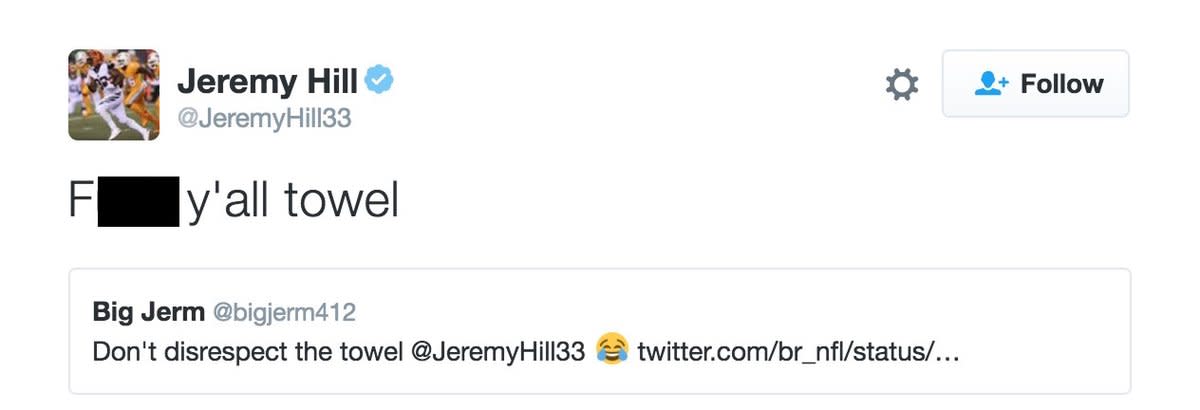Click the laughing-crying emoji in quoted tweet
1200x410 pixels.
(612, 351)
